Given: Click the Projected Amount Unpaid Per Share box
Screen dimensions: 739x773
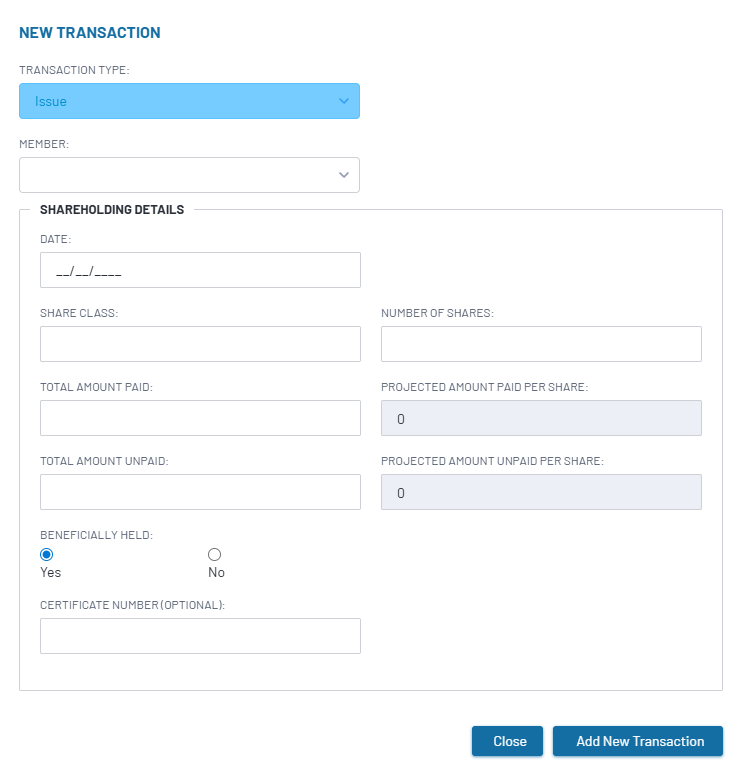Looking at the screenshot, I should [541, 492].
